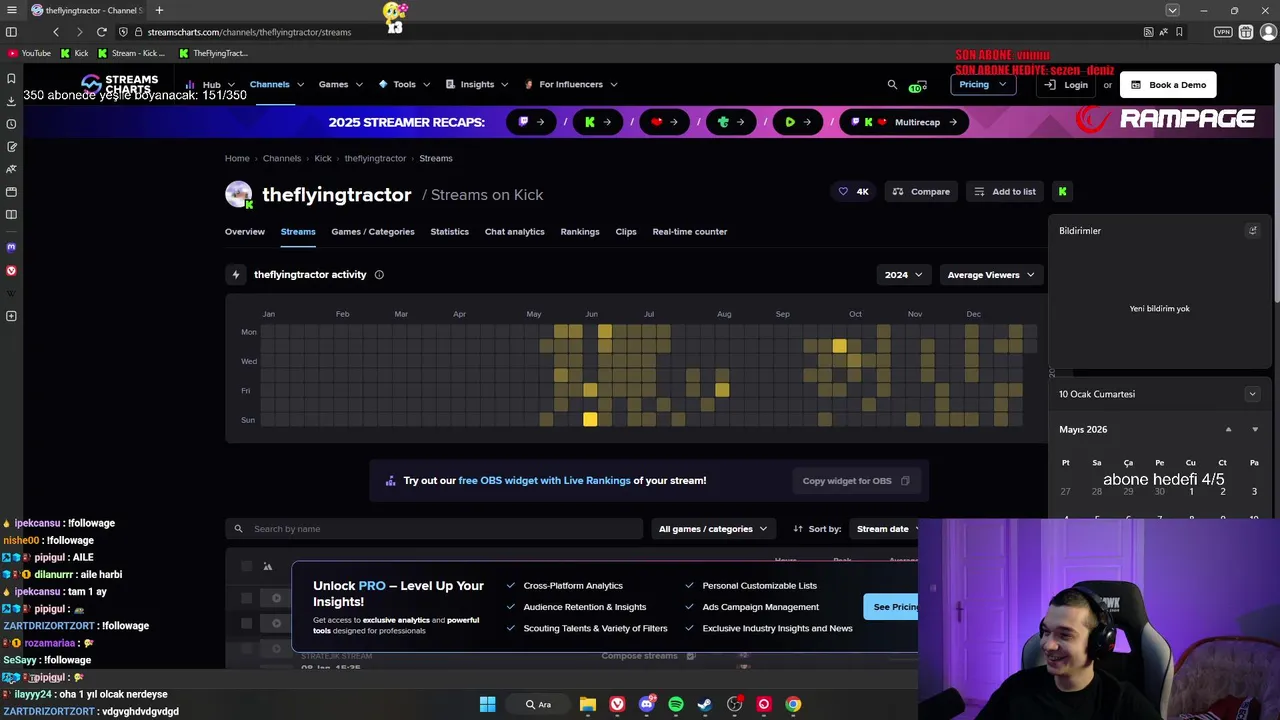Open a new tab with the plus button
The width and height of the screenshot is (1280, 720).
click(x=159, y=10)
